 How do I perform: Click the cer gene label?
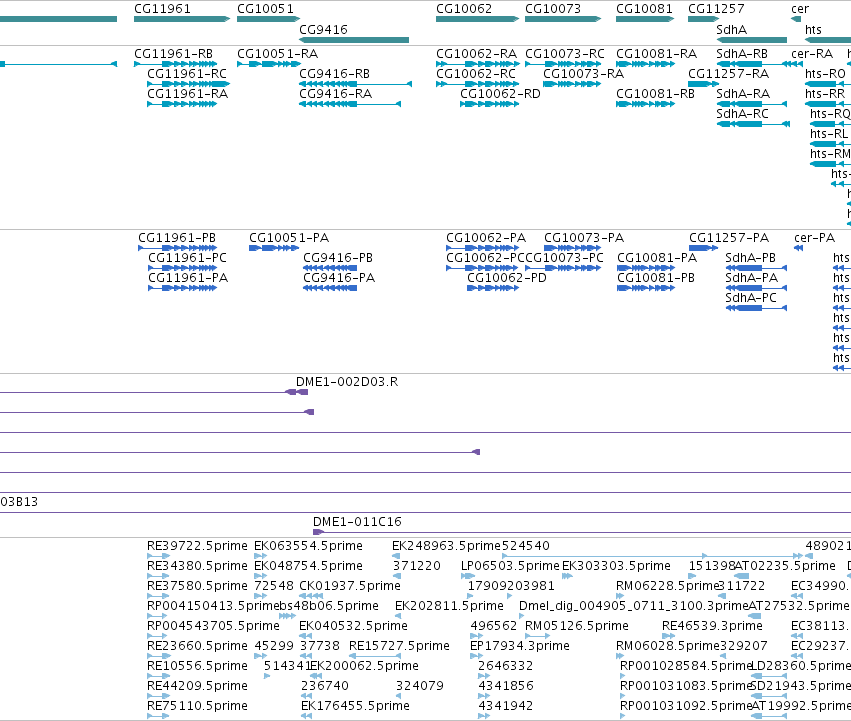pyautogui.click(x=800, y=9)
